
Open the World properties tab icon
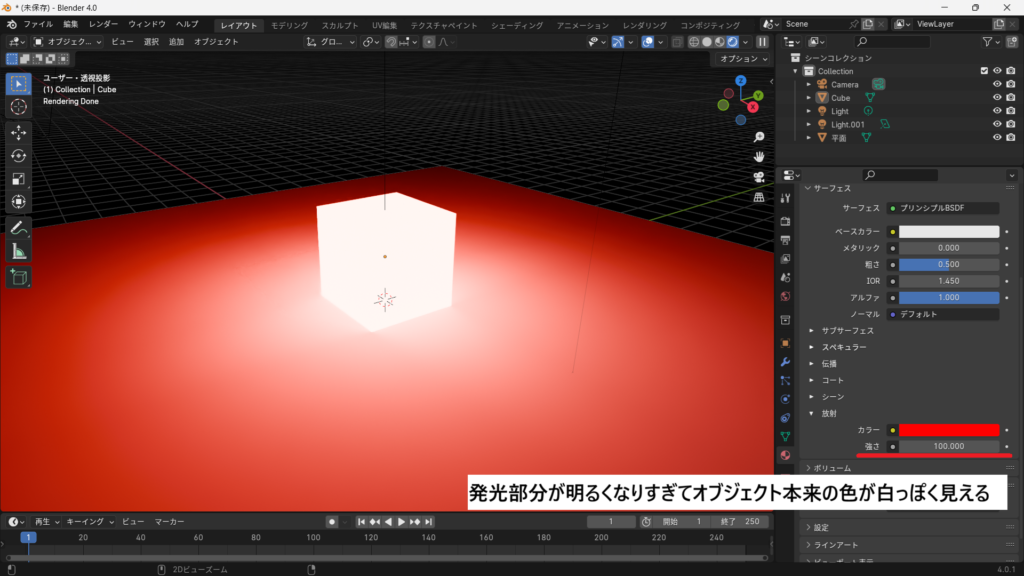coord(785,296)
